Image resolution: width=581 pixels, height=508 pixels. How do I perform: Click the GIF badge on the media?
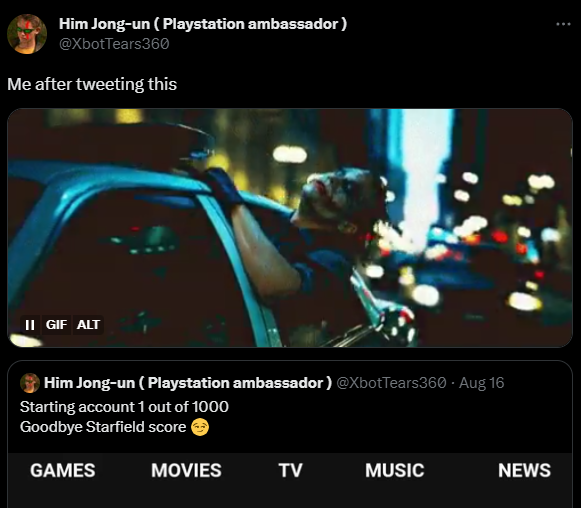point(56,325)
